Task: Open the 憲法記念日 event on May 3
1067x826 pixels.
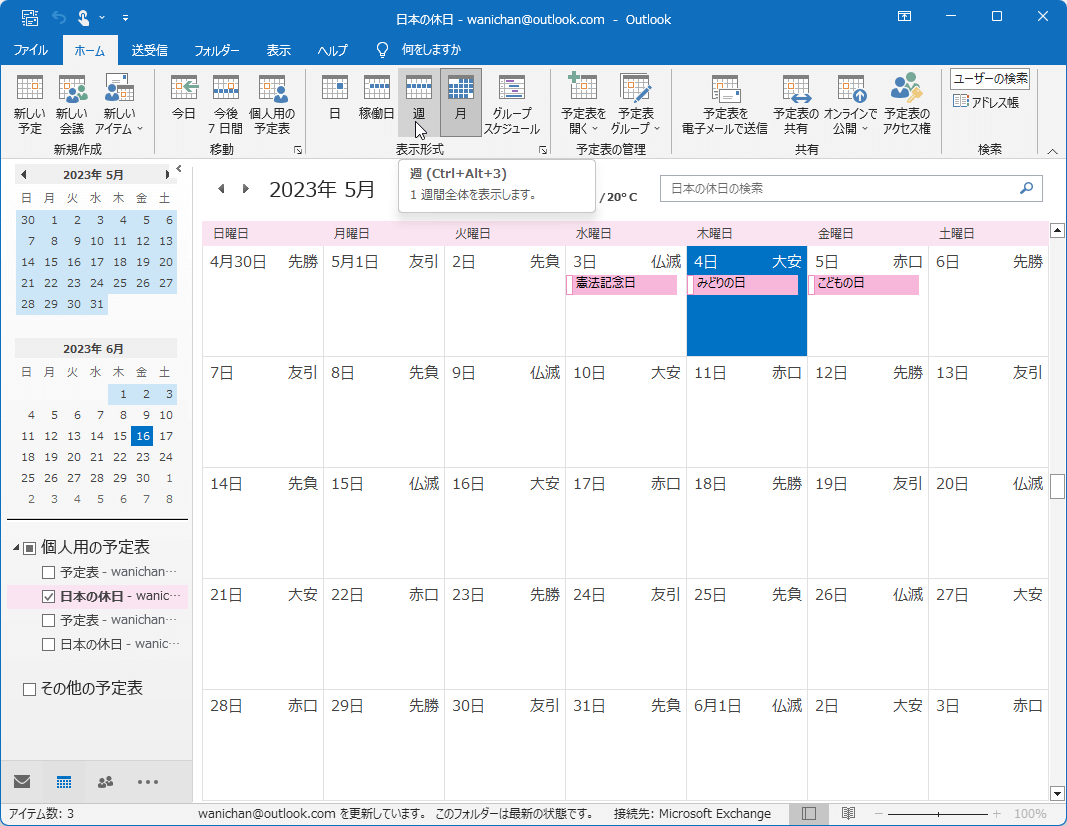Action: point(621,284)
